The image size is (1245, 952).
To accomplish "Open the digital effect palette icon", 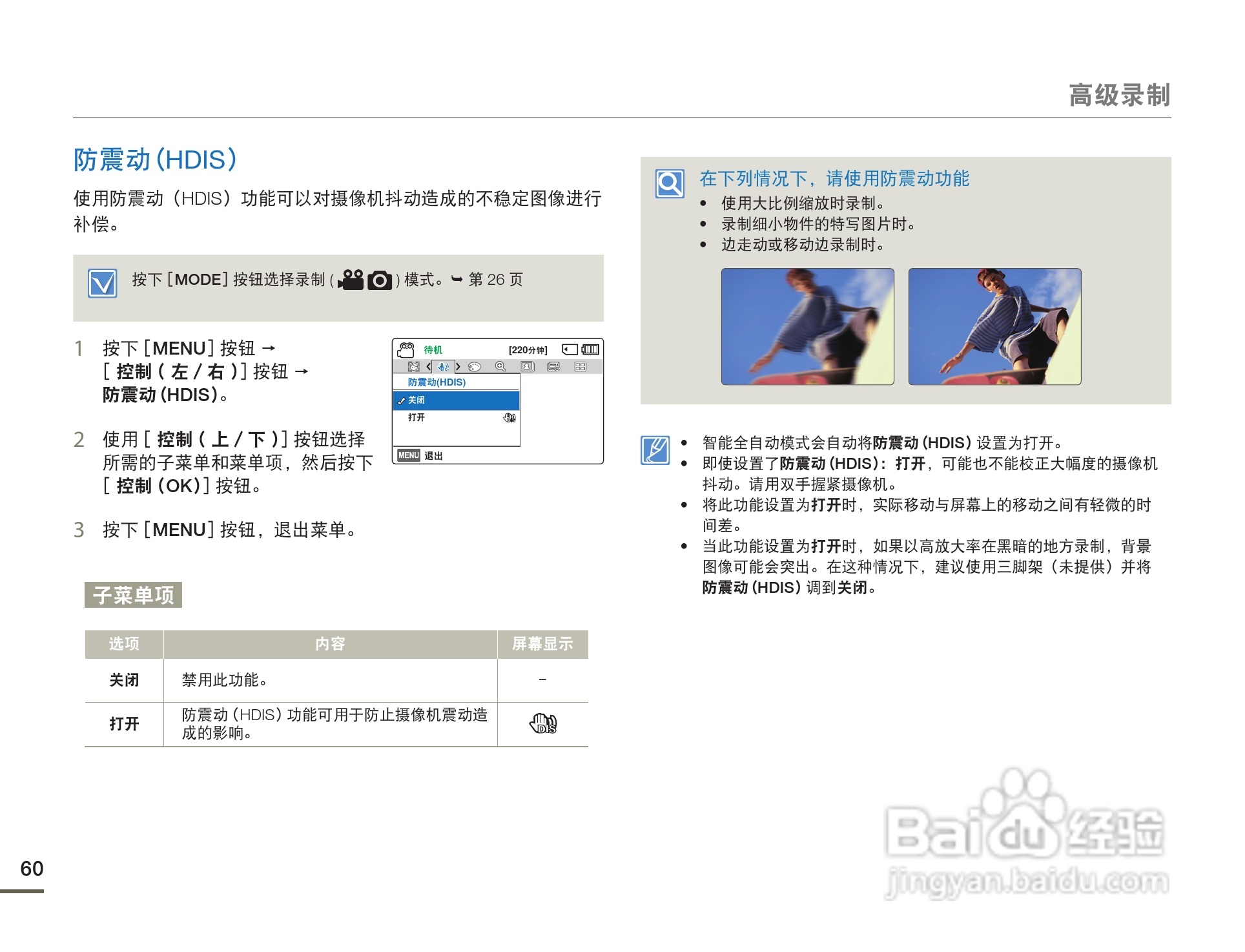I will 474,366.
